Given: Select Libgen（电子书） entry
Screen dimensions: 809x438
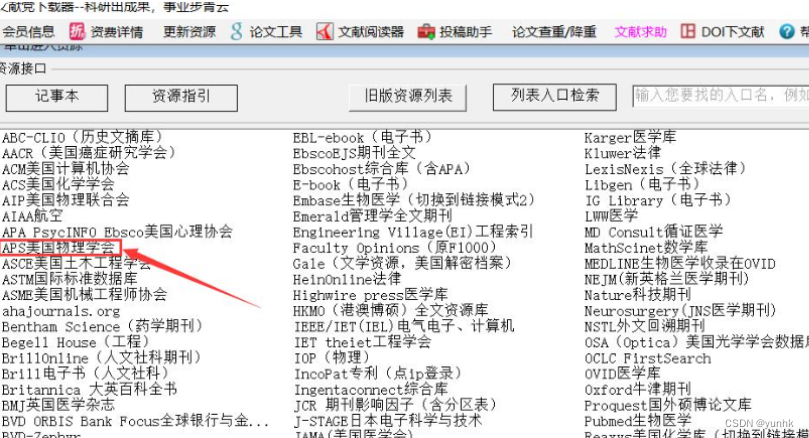Looking at the screenshot, I should (x=642, y=184).
